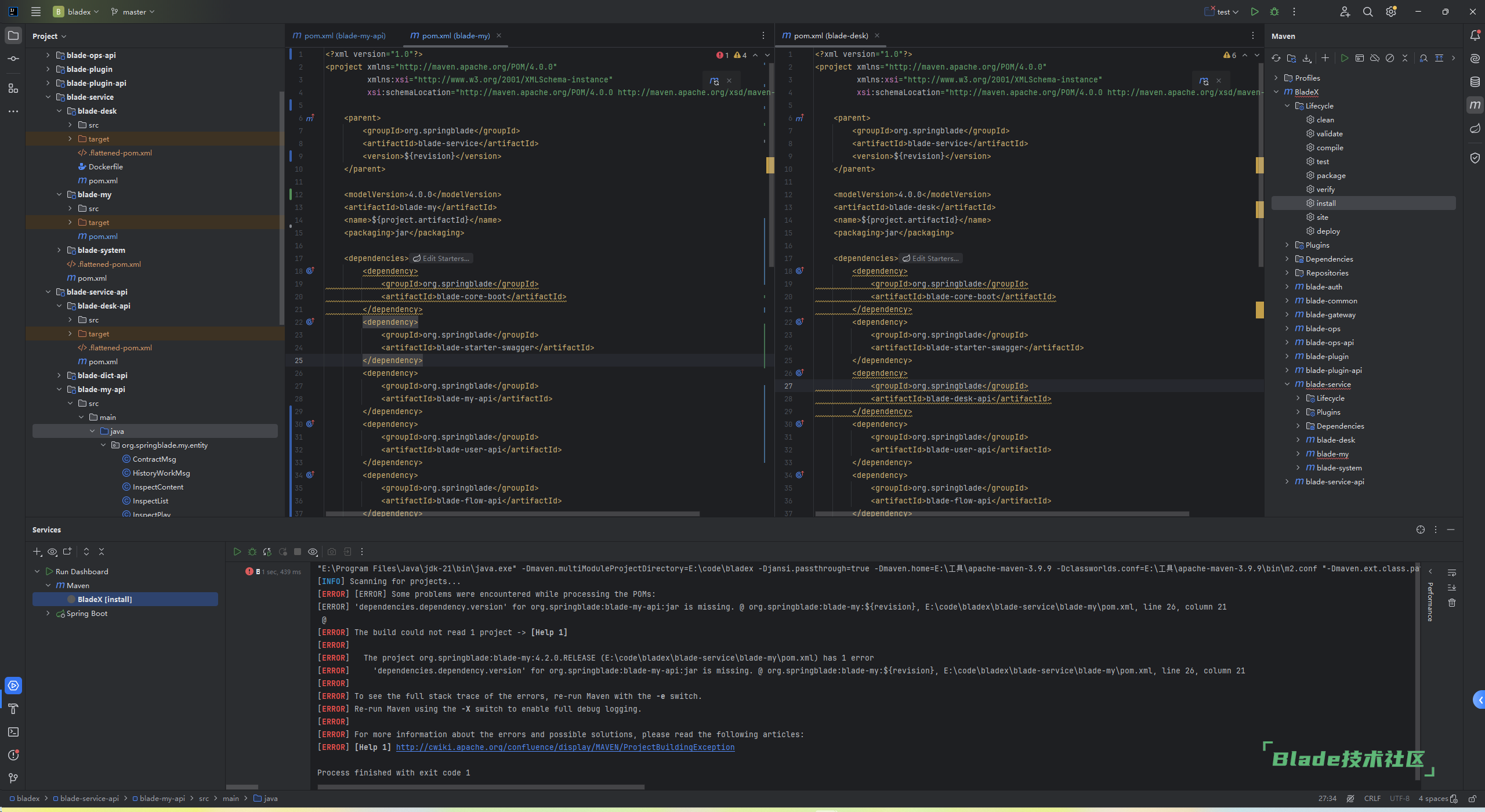Open the Project view dropdown

[49, 36]
